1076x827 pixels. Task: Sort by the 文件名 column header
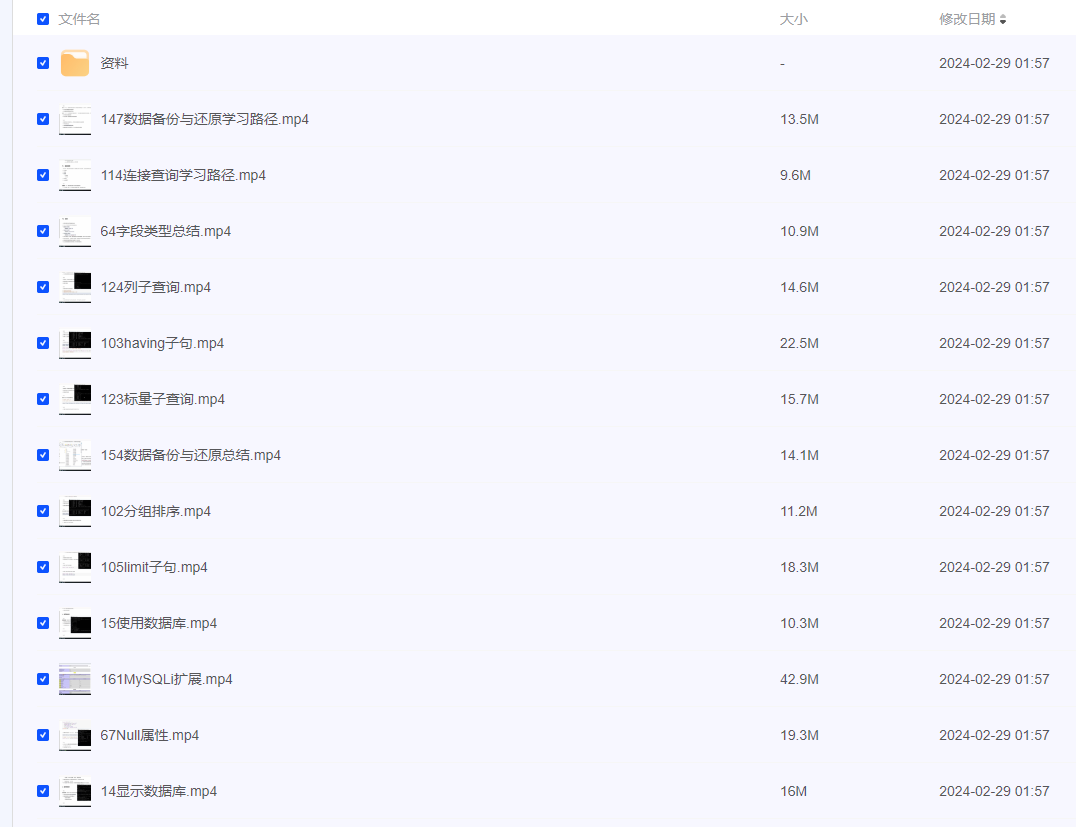(x=79, y=19)
